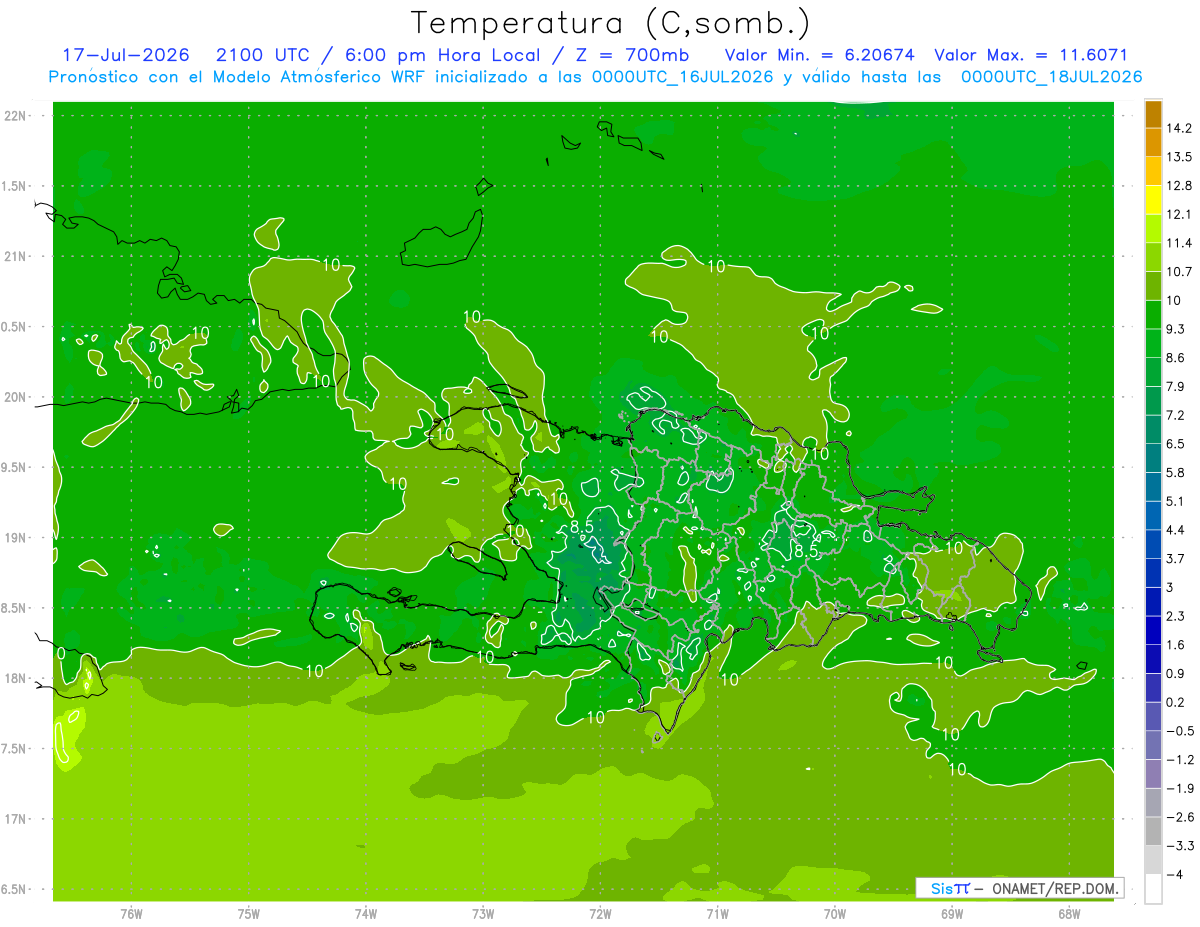This screenshot has width=1200, height=927.
Task: Click the valid-until time '0000UTC_18JUL2026'
Action: (1051, 76)
